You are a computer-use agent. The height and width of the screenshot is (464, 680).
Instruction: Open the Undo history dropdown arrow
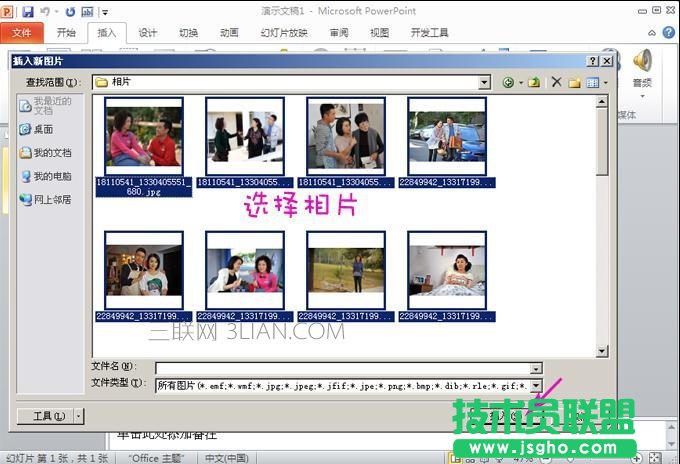(56, 12)
